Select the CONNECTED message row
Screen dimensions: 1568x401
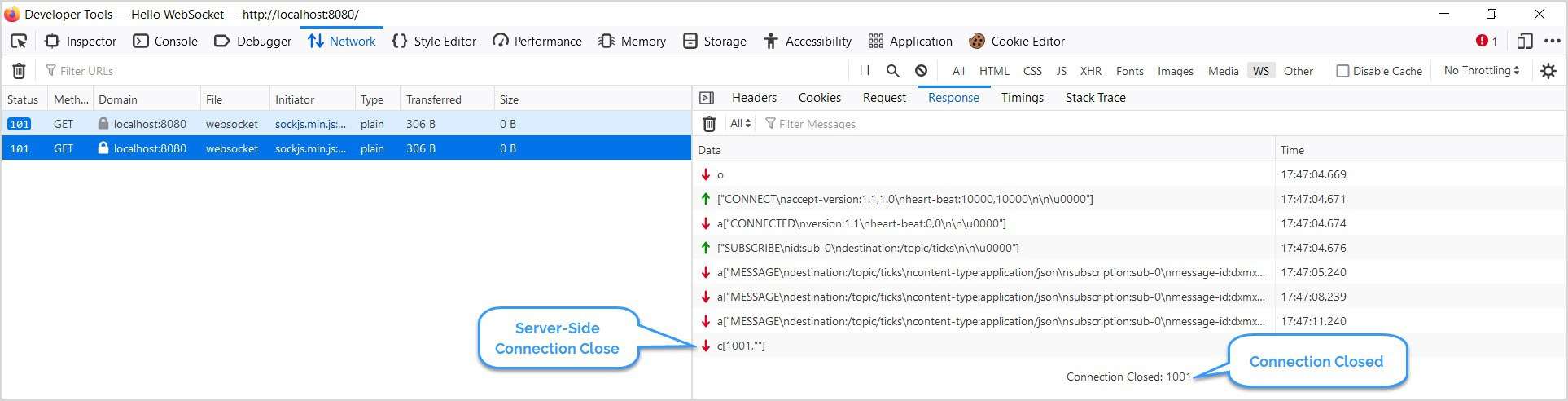[x=861, y=223]
